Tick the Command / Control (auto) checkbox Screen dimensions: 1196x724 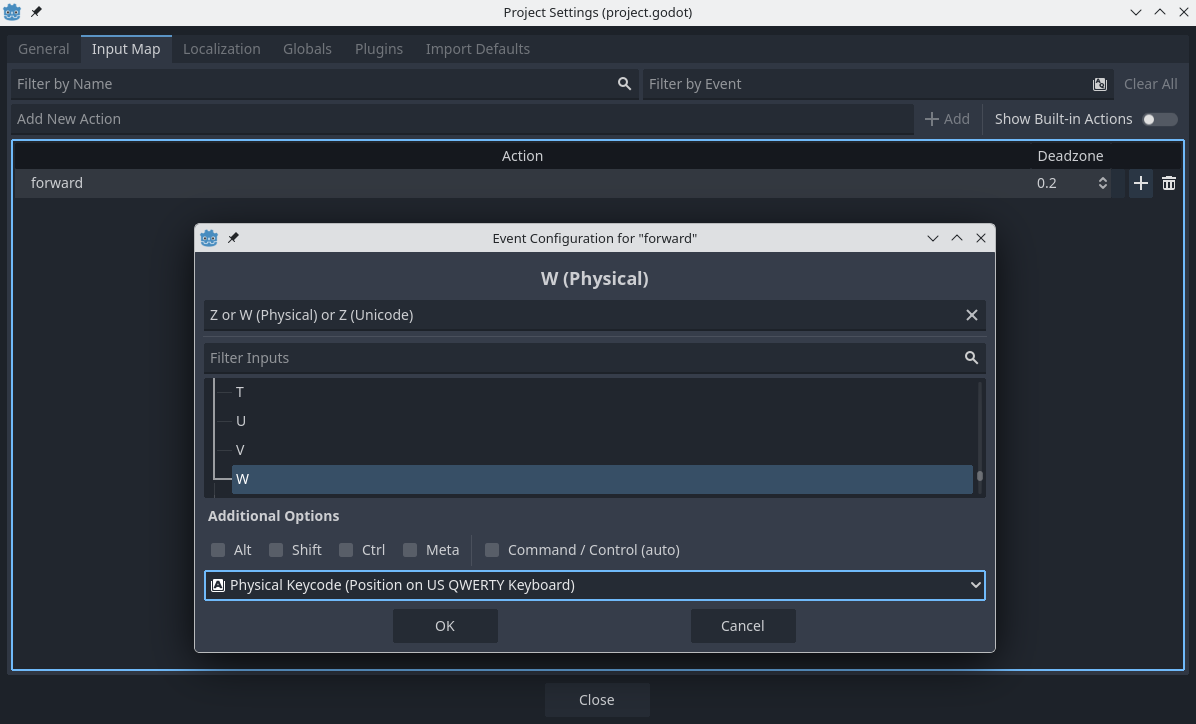click(492, 550)
